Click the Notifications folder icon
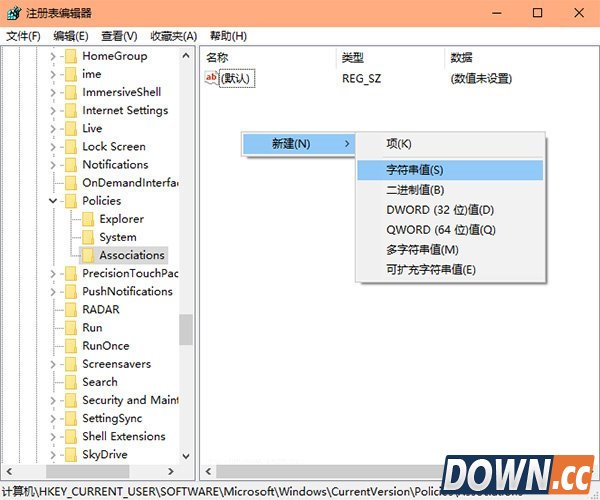Screen dimensions: 600x500 [71, 165]
